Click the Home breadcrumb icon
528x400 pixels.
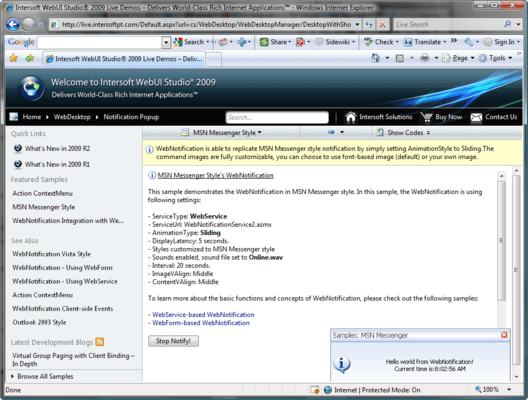click(14, 117)
